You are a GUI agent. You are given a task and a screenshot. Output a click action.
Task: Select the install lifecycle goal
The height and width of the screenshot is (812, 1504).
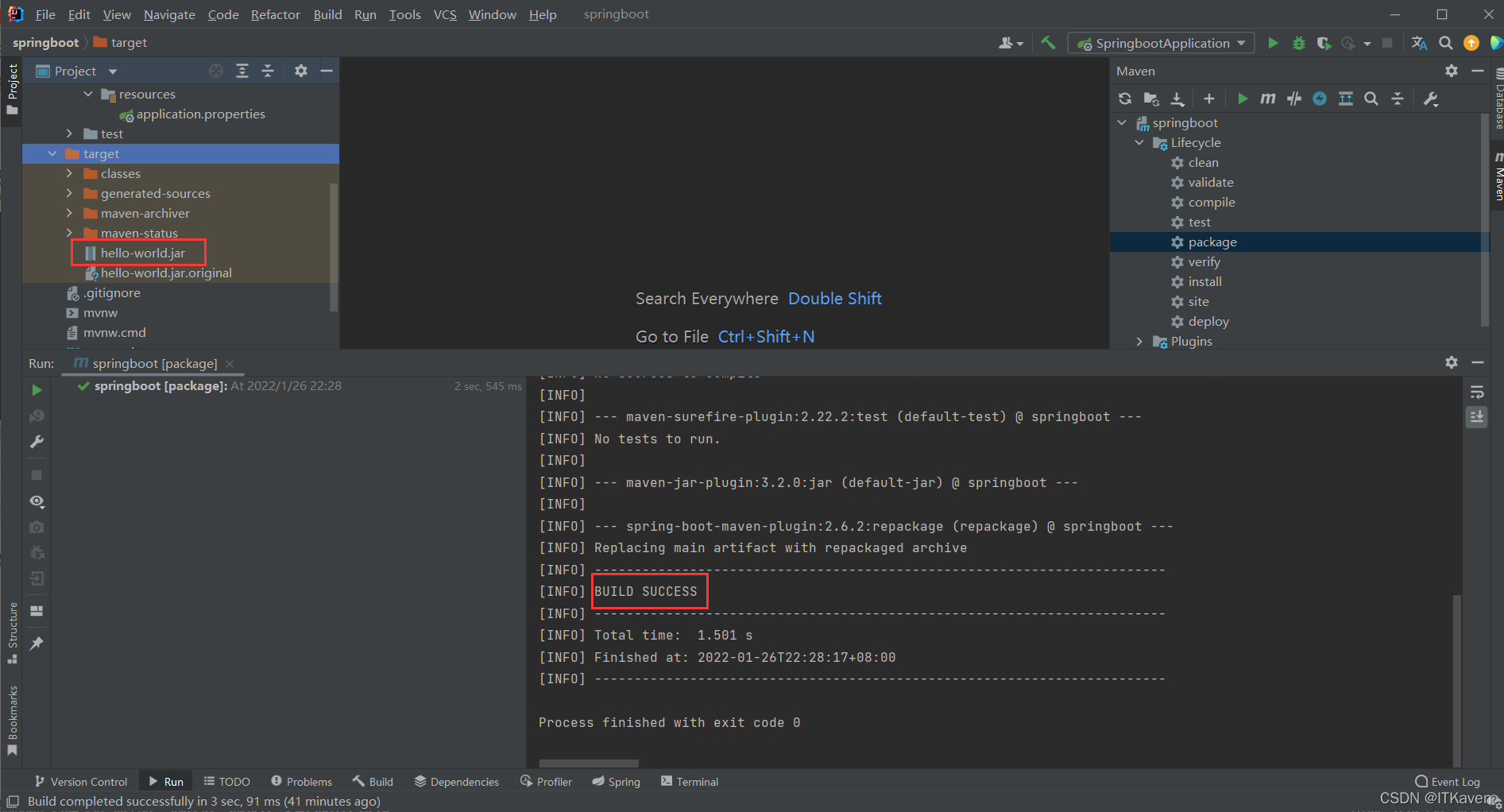tap(1204, 281)
